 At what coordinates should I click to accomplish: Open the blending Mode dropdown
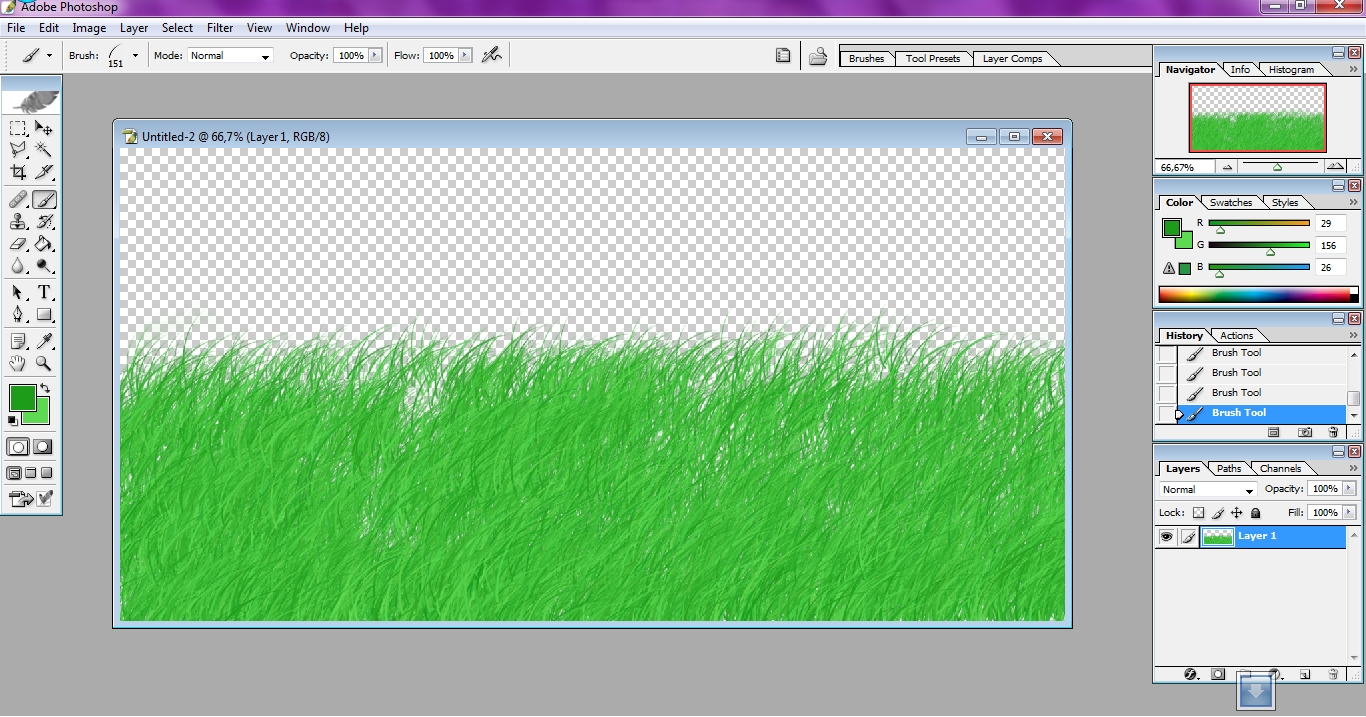coord(1205,490)
